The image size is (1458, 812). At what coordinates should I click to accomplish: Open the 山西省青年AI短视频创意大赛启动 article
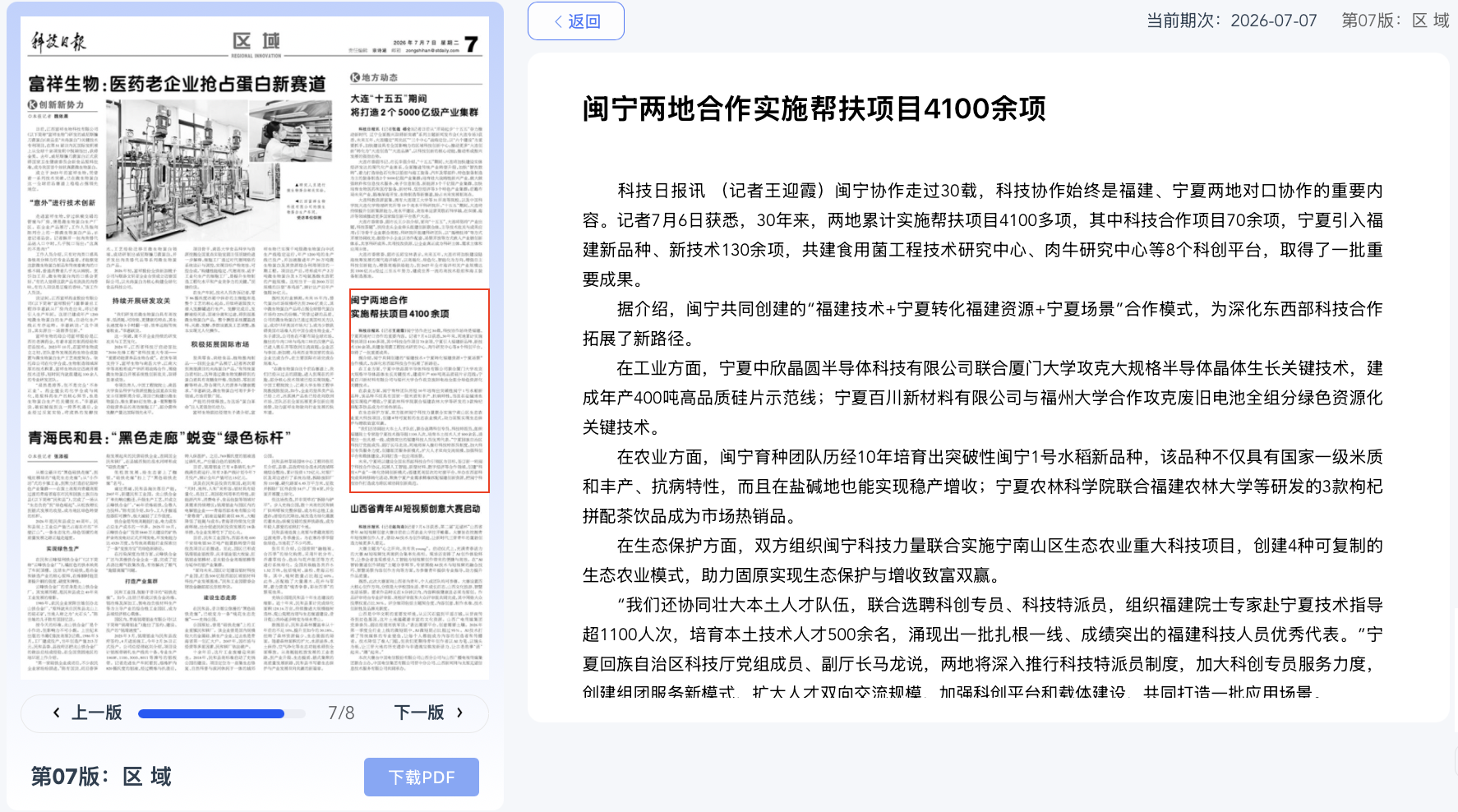pyautogui.click(x=416, y=509)
